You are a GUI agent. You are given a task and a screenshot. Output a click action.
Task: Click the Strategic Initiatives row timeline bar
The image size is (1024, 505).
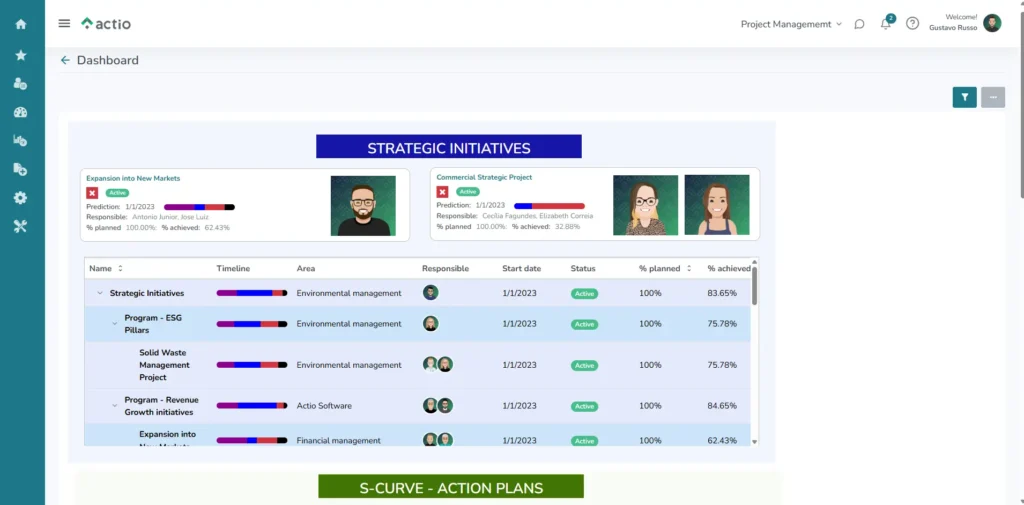coord(251,294)
